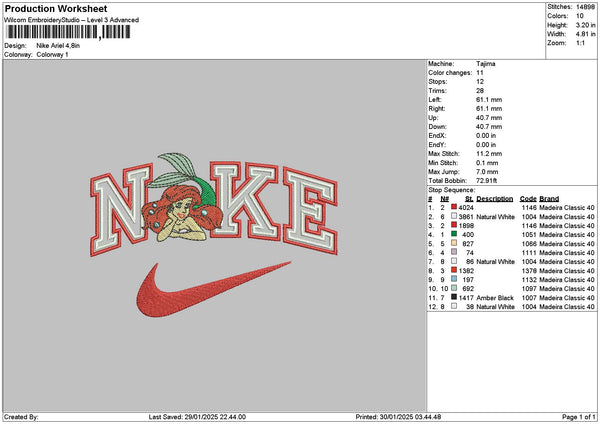This screenshot has width=600, height=424.
Task: Click the Brand column header
Action: pos(549,199)
